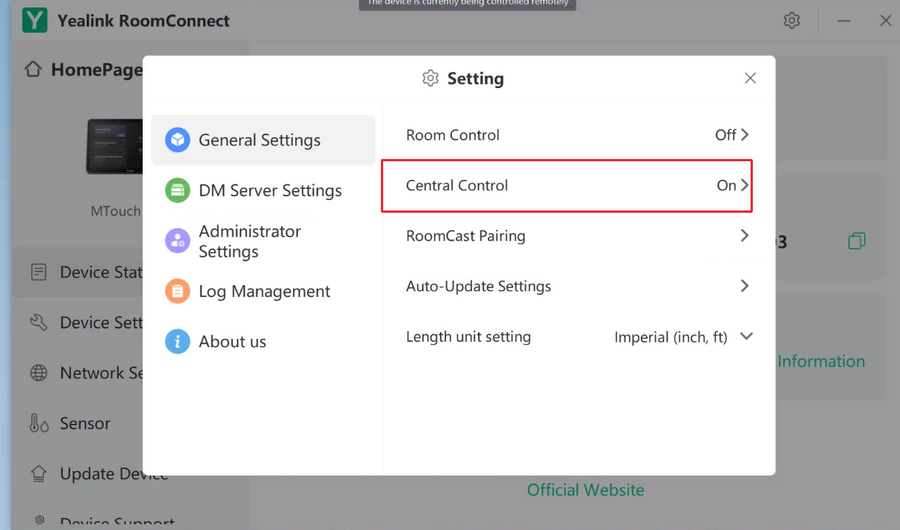Open Room Control setting row
This screenshot has width=900, height=530.
point(579,135)
